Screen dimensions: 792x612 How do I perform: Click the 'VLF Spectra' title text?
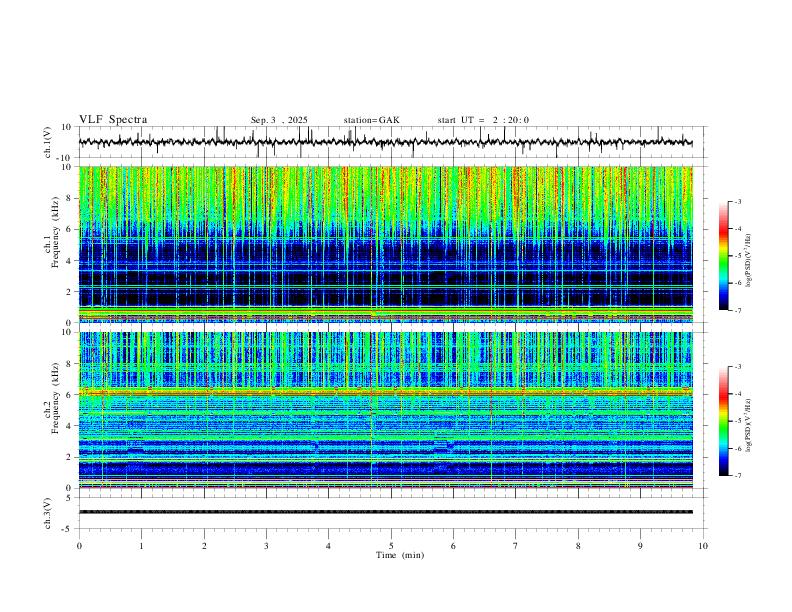point(113,120)
